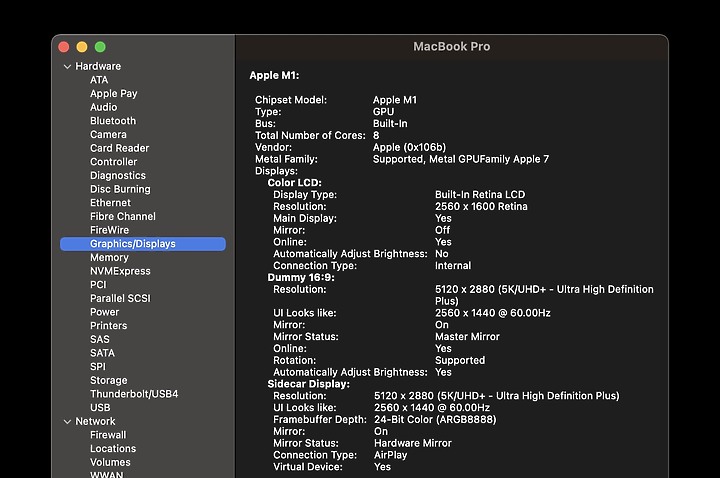
Task: Open the Audio hardware entry
Action: tap(103, 107)
